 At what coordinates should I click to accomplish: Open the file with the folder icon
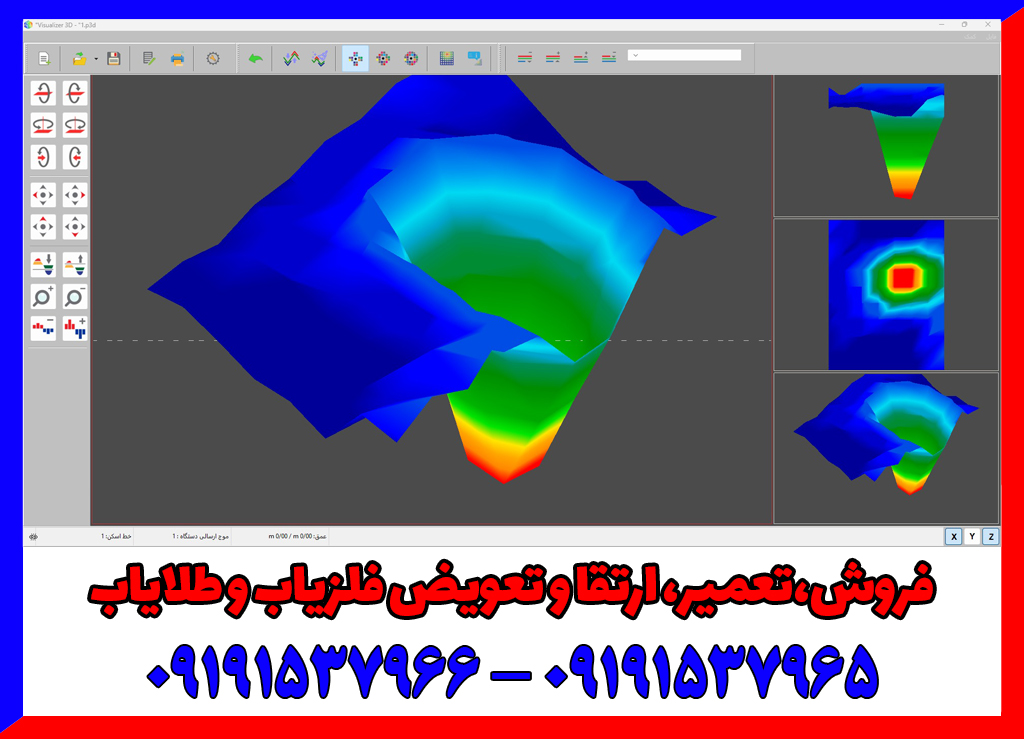point(80,59)
